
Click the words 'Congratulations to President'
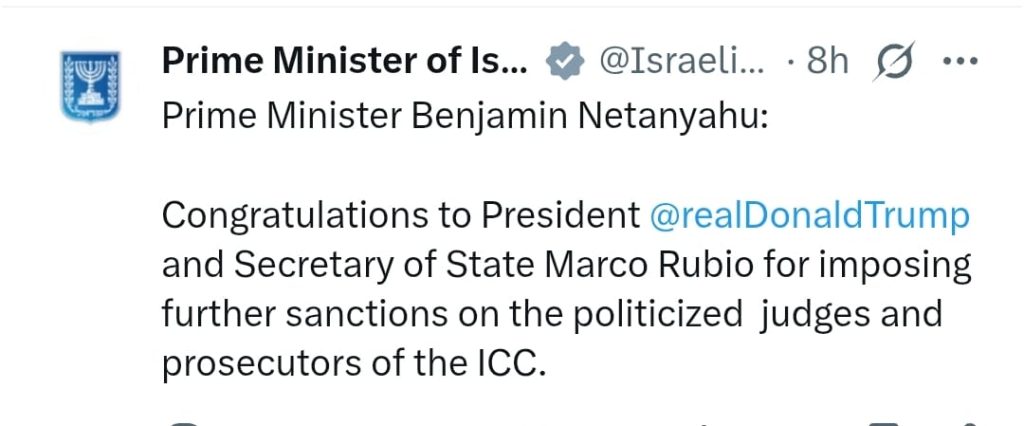coord(401,217)
